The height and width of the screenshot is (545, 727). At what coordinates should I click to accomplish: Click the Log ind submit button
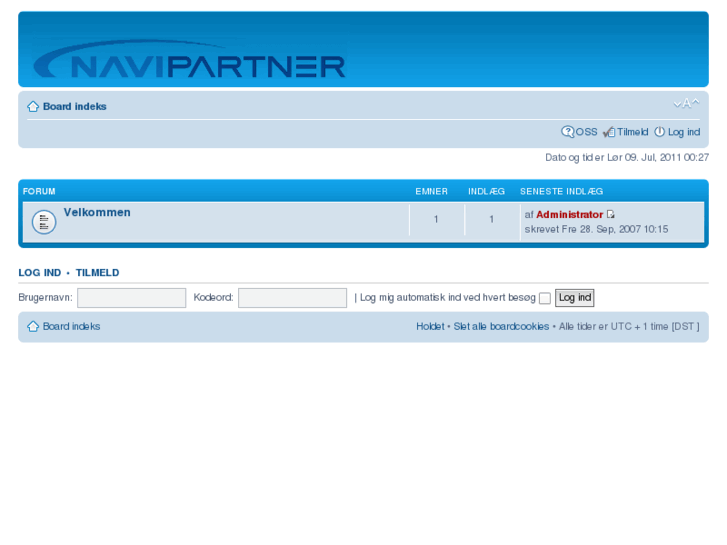coord(575,298)
